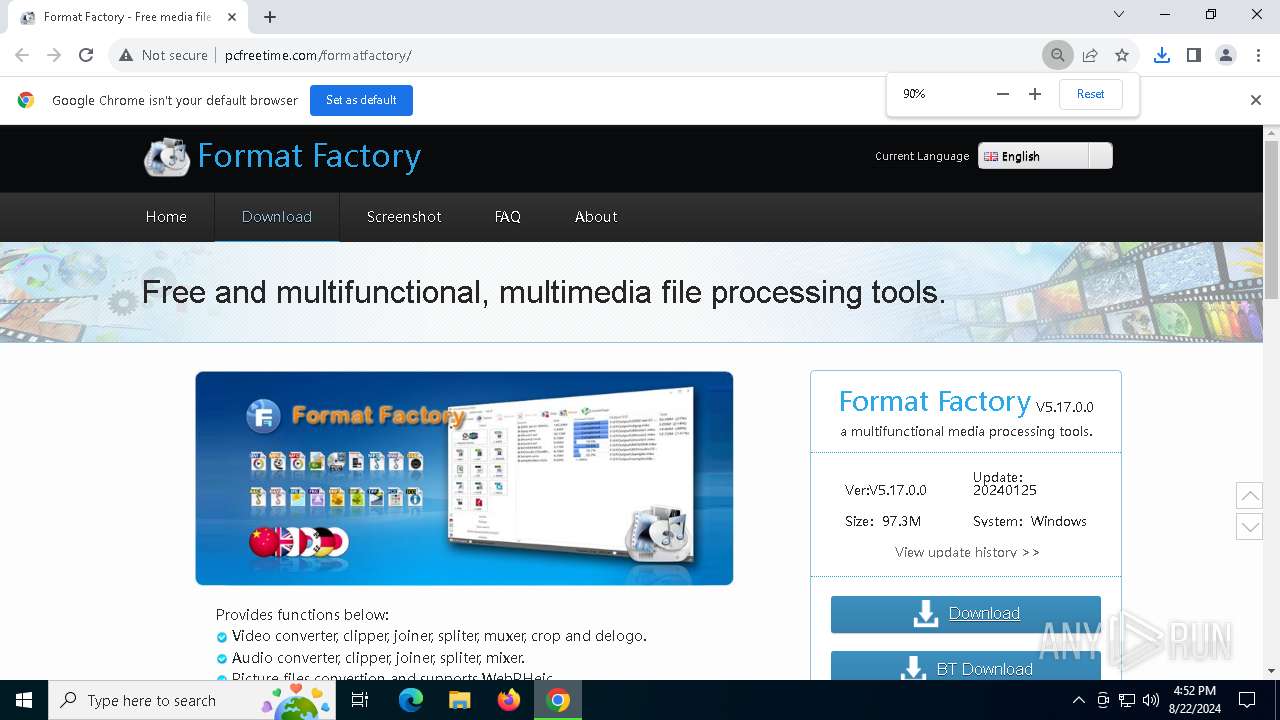Set Chrome as default browser
The width and height of the screenshot is (1280, 720).
pos(361,100)
